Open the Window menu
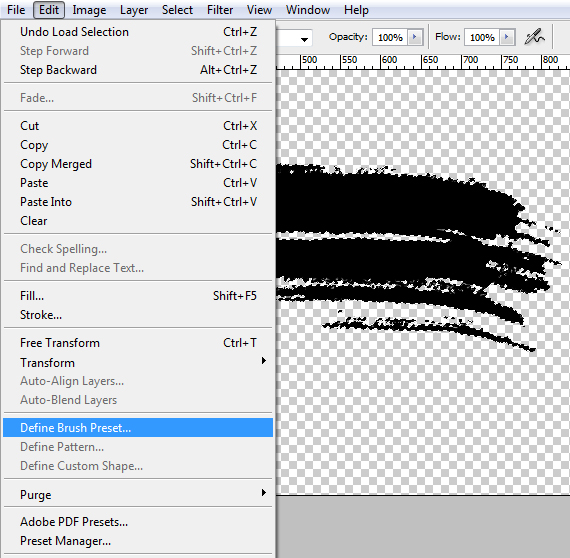The height and width of the screenshot is (558, 570). pyautogui.click(x=308, y=10)
